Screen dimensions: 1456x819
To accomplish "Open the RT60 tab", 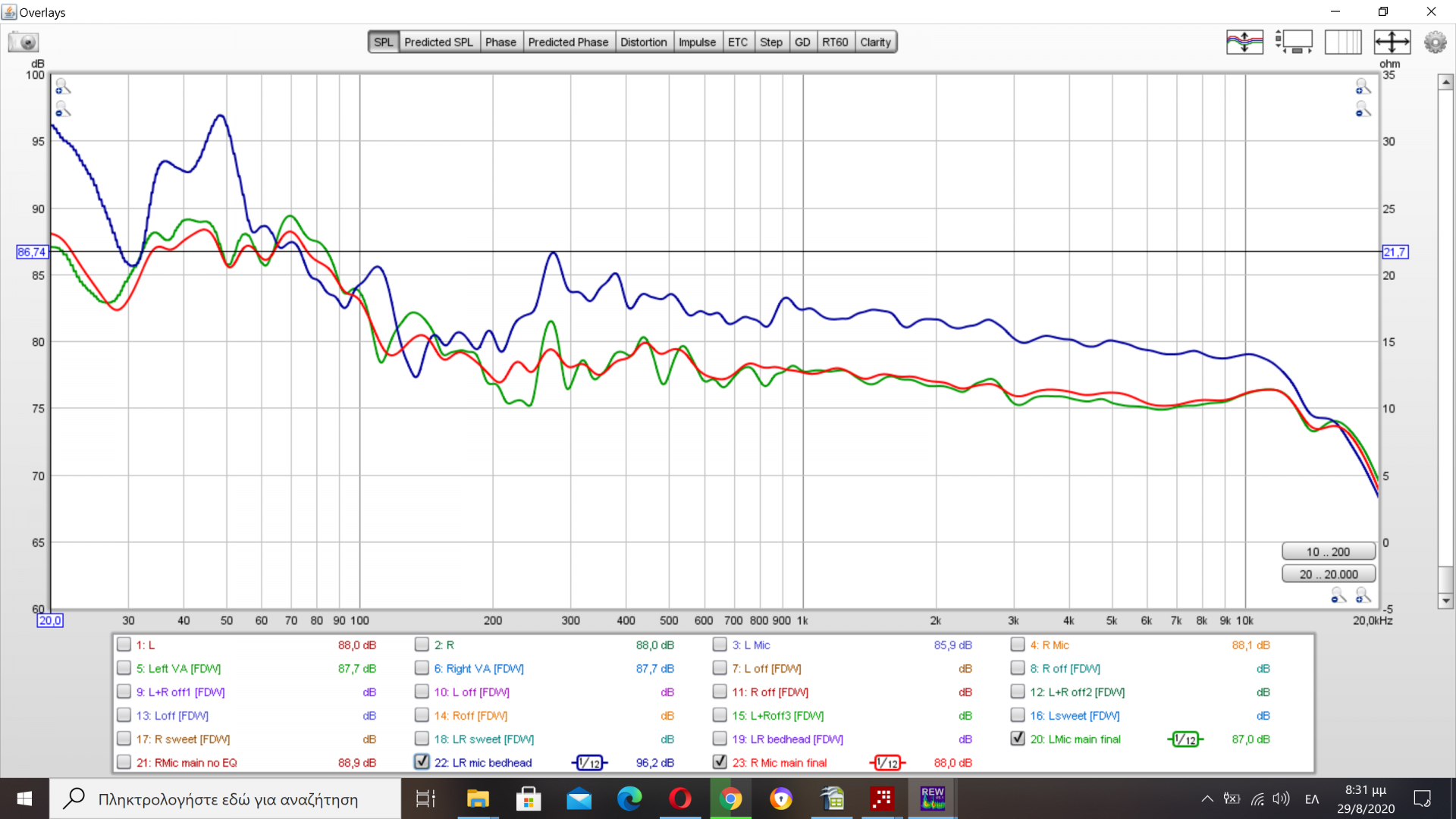I will (x=835, y=42).
